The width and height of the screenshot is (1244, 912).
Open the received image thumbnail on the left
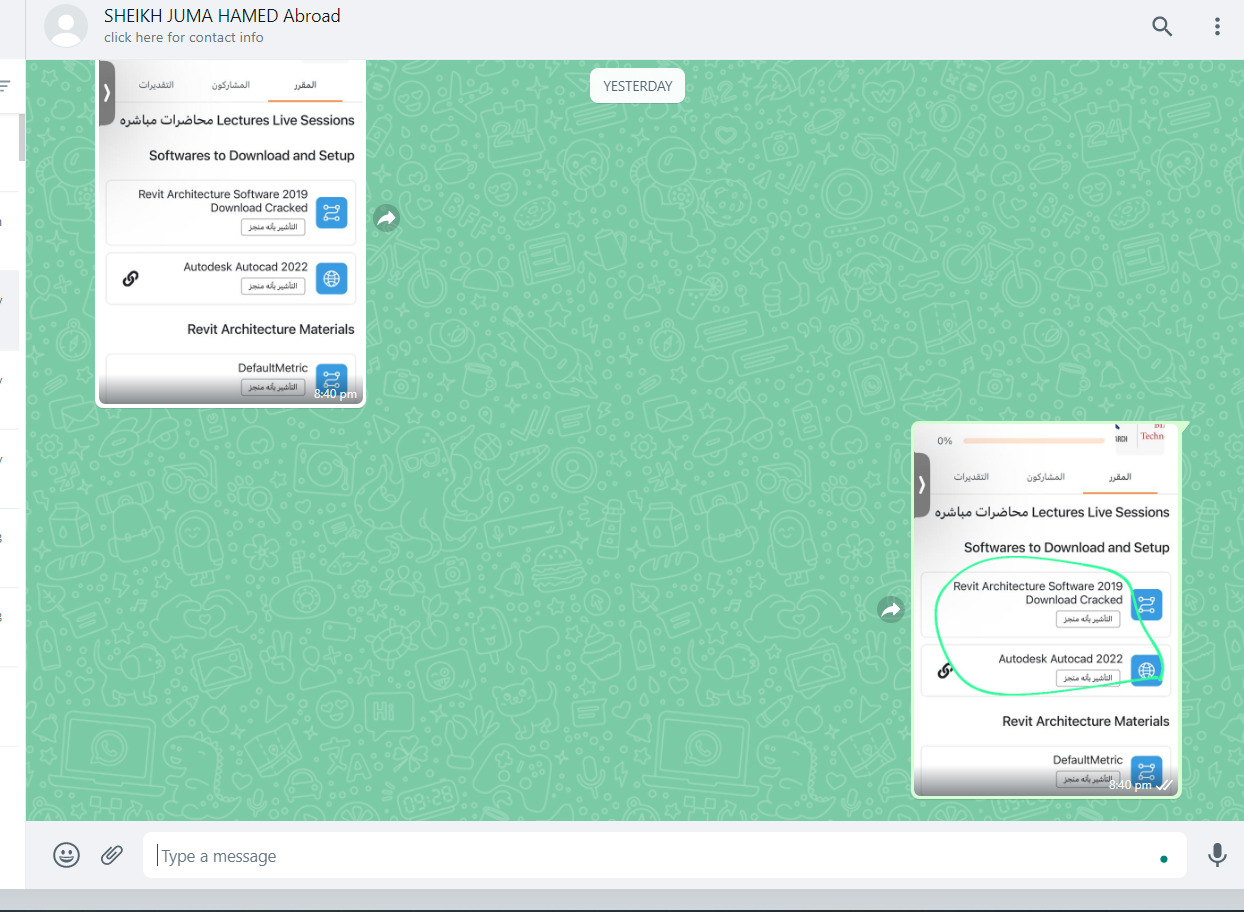click(x=231, y=232)
